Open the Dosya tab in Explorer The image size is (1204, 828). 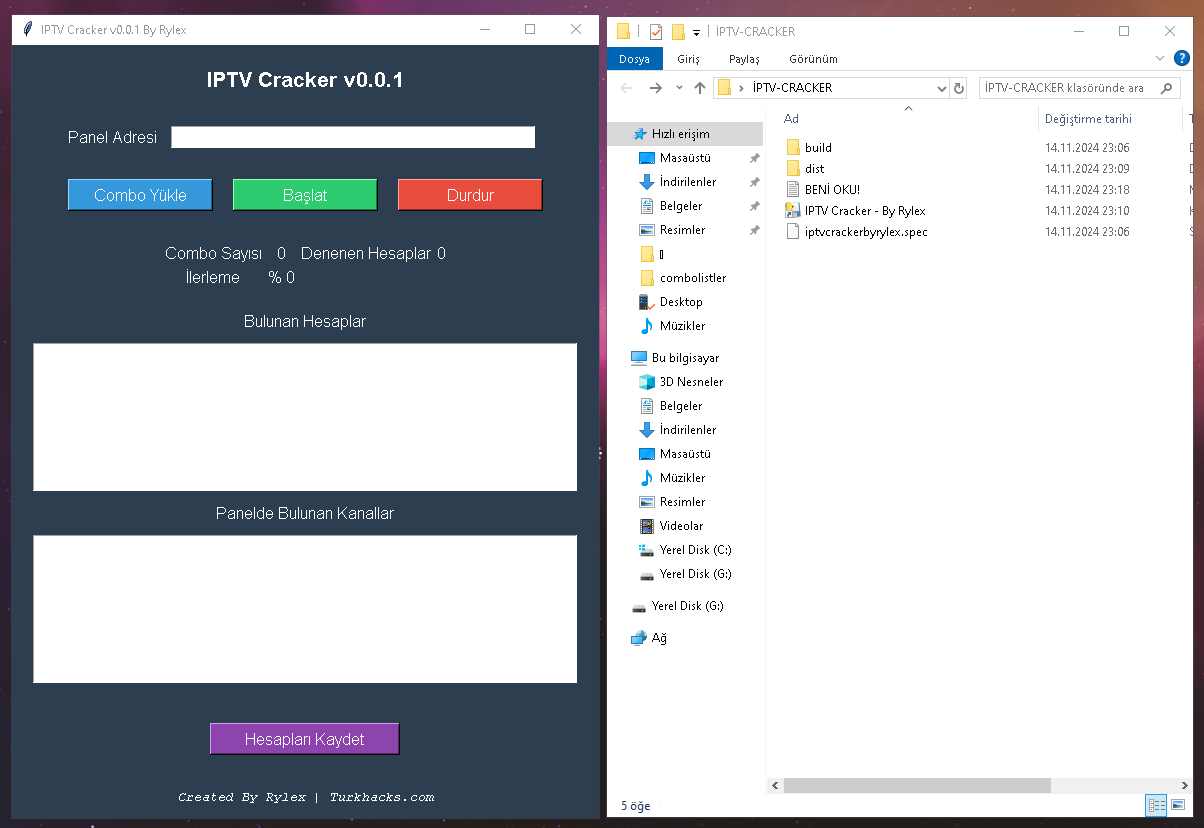[634, 59]
